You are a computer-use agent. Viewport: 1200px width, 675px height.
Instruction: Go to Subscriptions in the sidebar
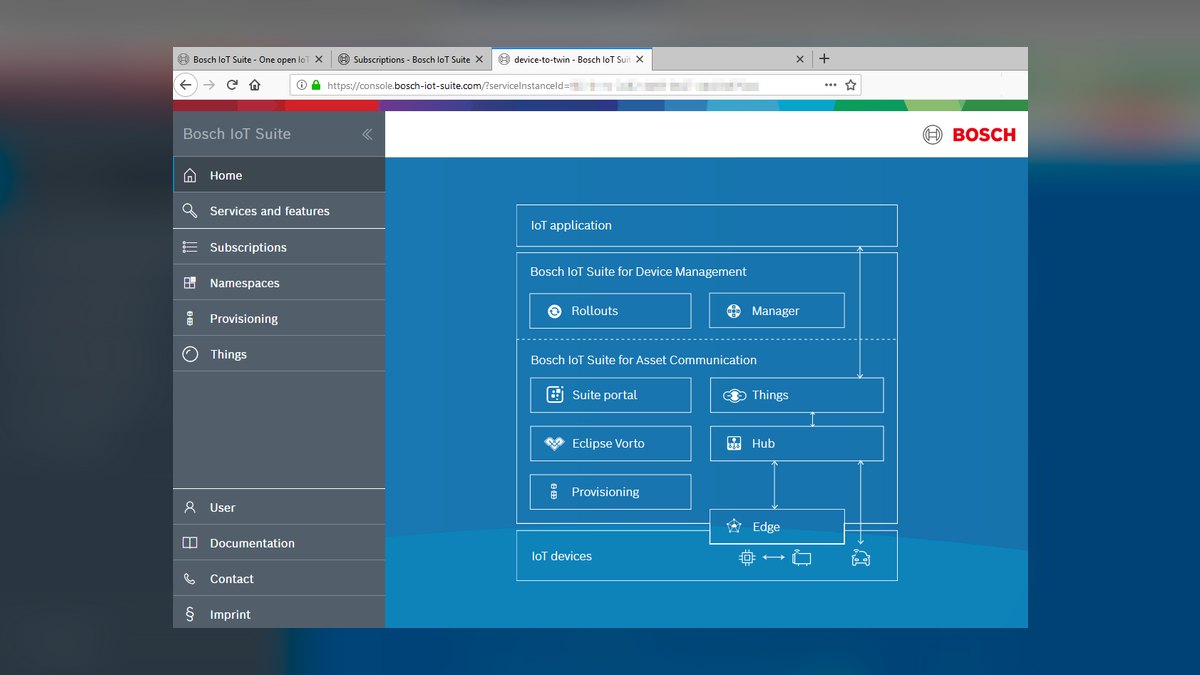(x=279, y=247)
